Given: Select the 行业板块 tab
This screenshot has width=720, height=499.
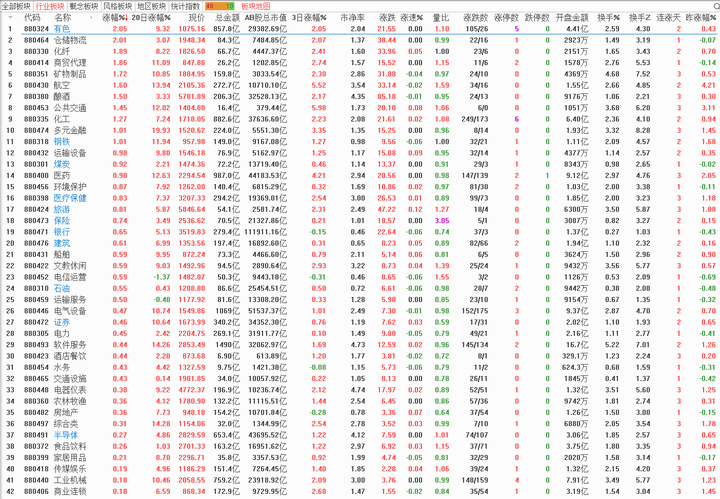Looking at the screenshot, I should pyautogui.click(x=50, y=6).
